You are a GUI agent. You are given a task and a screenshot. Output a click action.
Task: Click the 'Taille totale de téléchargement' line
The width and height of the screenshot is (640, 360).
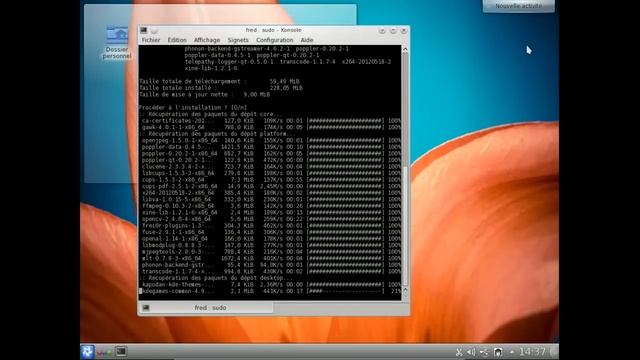coord(220,81)
